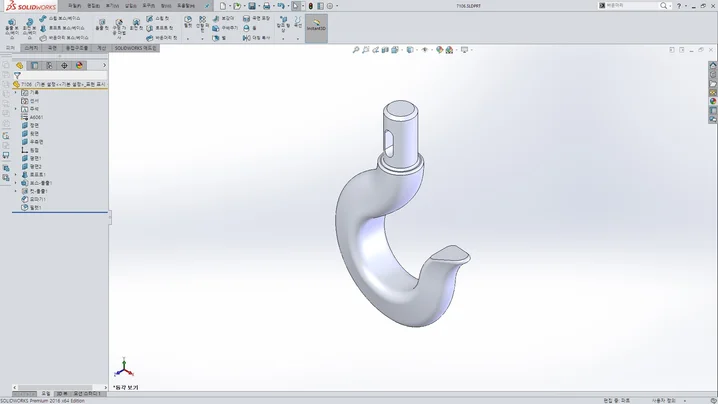718x404 pixels.
Task: Switch to the 스케치 command tab
Action: tap(31, 47)
